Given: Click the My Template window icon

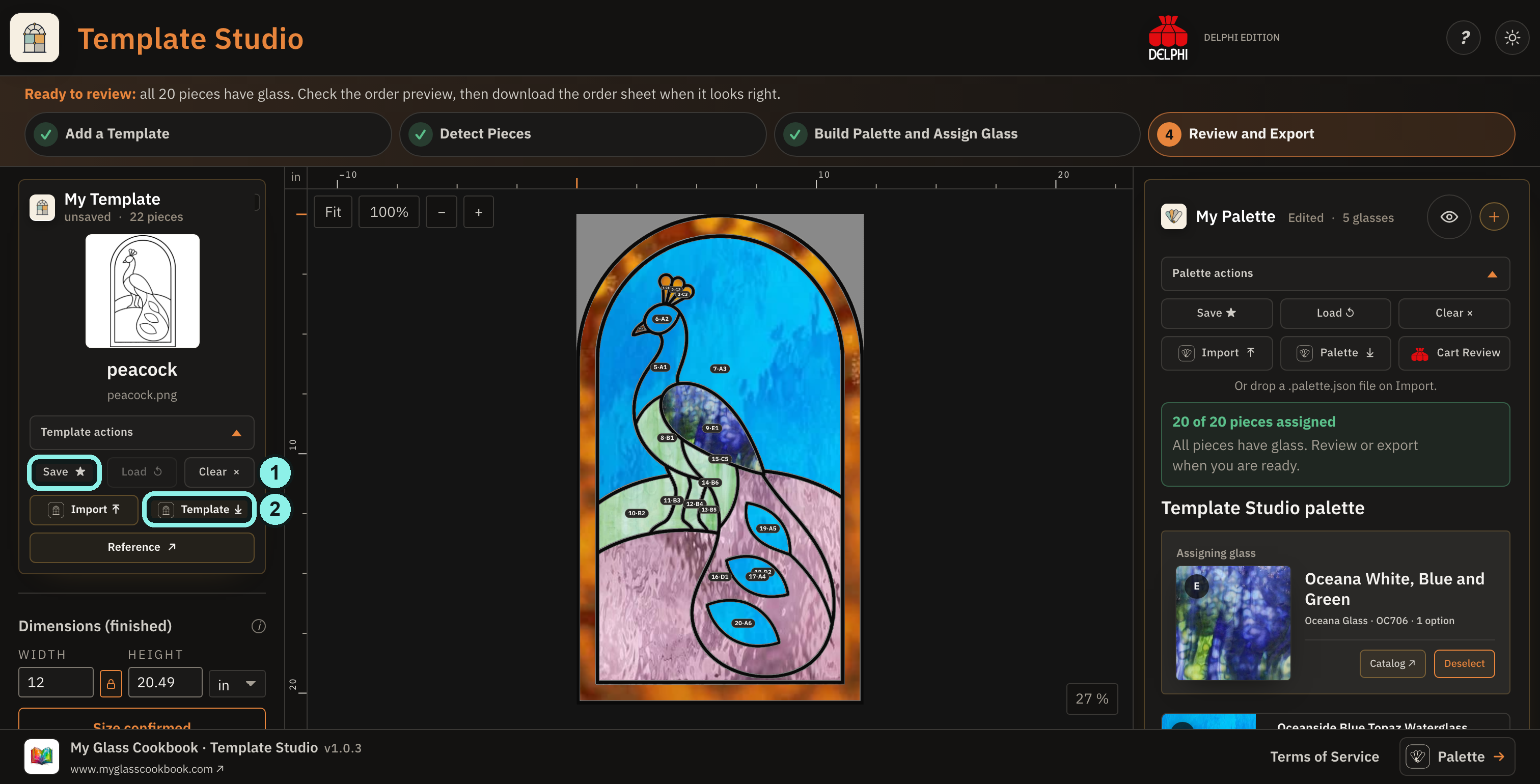Looking at the screenshot, I should coord(42,207).
